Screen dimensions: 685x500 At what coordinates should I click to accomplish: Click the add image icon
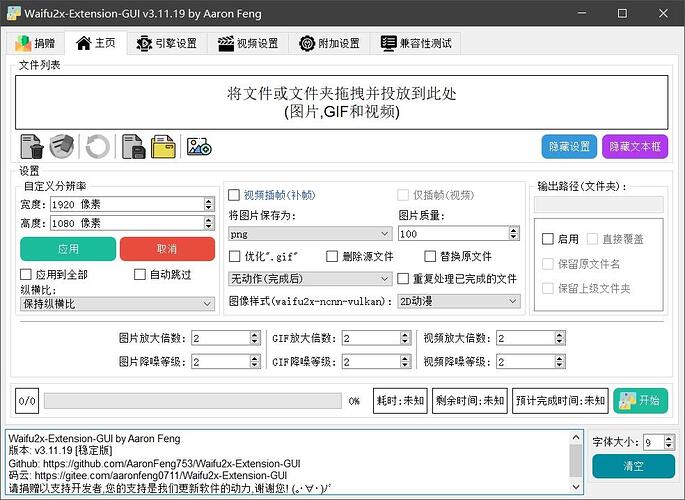click(199, 146)
